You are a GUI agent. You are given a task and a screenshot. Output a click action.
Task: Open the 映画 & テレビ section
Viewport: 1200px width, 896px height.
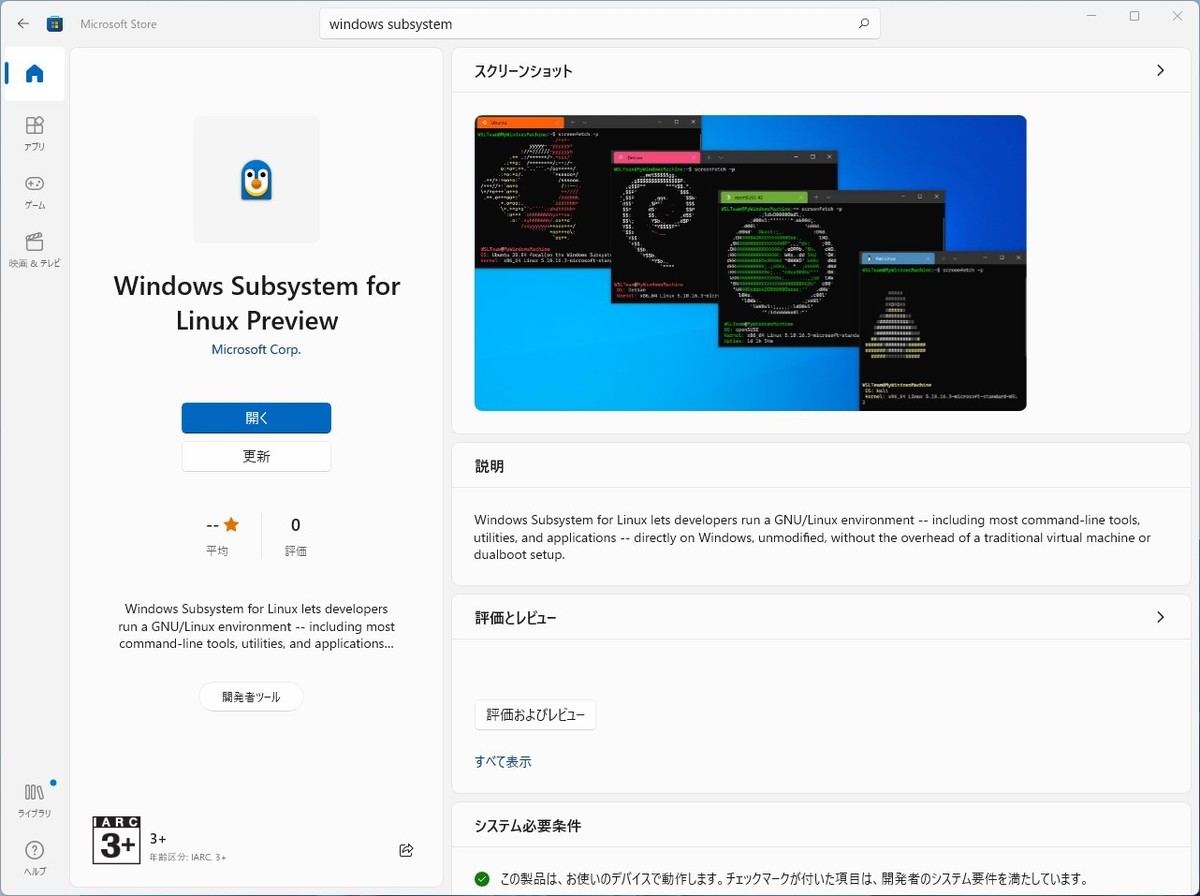[34, 249]
